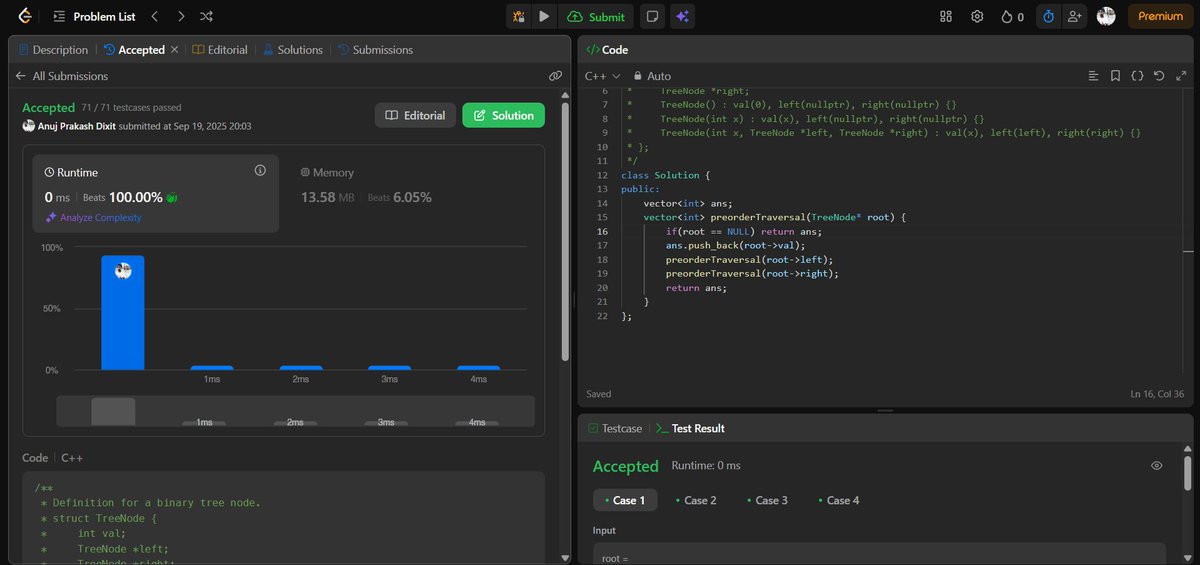Click the invite user icon
Screen dimensions: 1200x565
(x=1074, y=17)
